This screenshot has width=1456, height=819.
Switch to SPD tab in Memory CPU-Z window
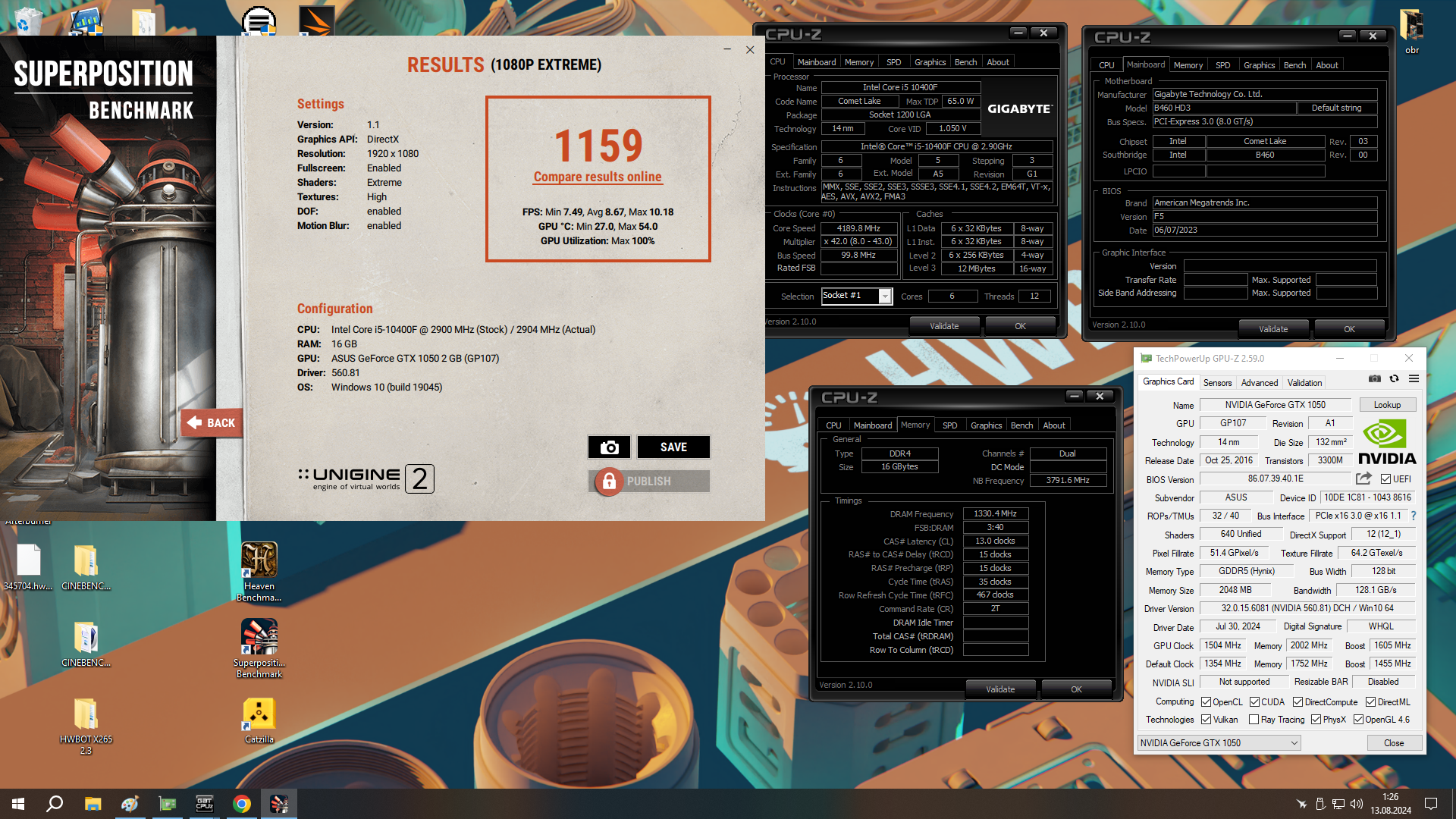pyautogui.click(x=949, y=425)
